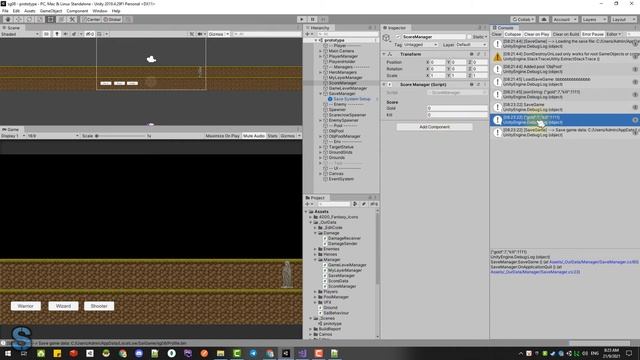Click the plus button in Project panel
The height and width of the screenshot is (360, 640).
click(x=308, y=204)
